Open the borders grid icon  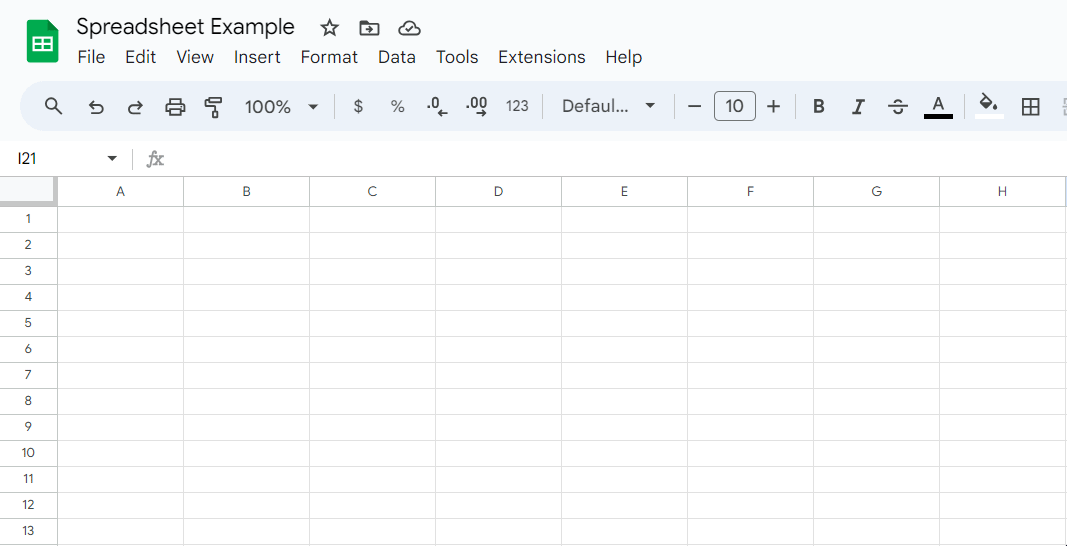pyautogui.click(x=1030, y=107)
